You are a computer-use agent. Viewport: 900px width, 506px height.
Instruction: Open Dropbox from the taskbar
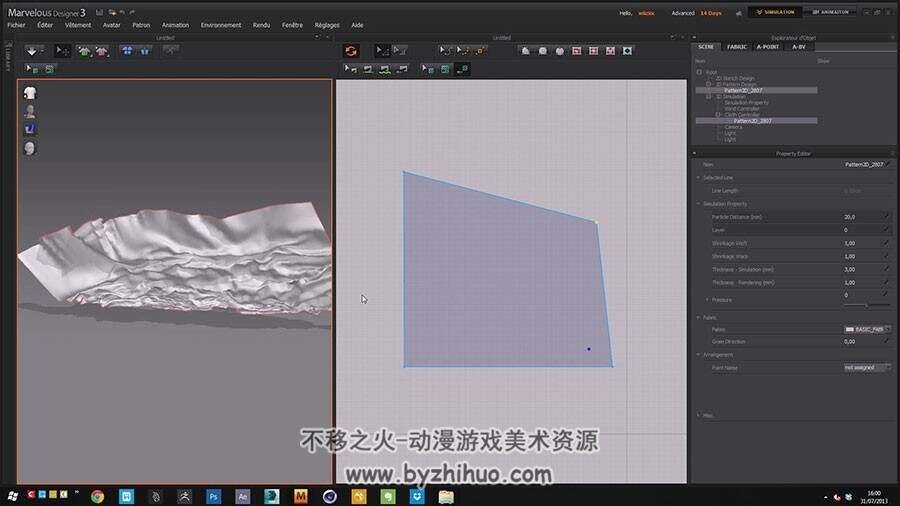coord(417,496)
